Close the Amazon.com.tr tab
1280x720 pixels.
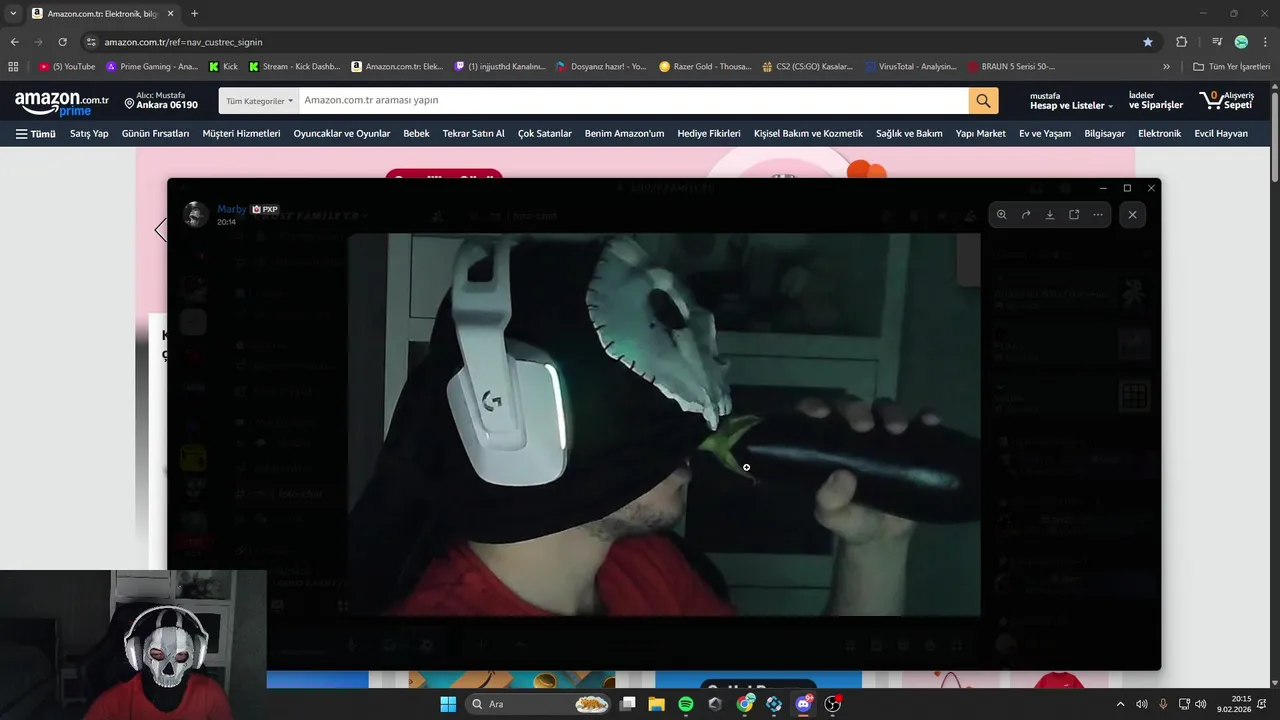(170, 14)
